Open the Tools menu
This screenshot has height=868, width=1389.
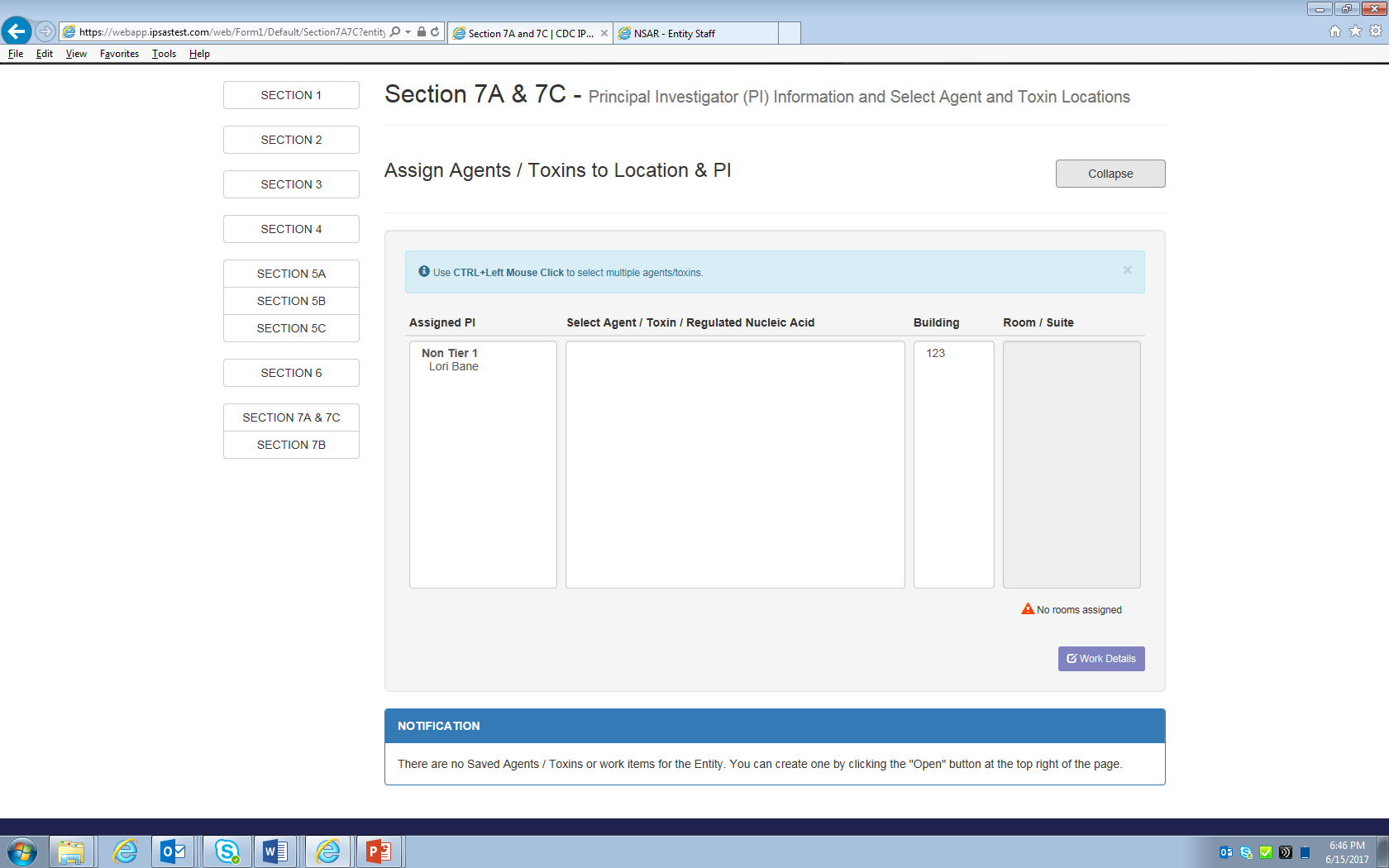coord(164,54)
